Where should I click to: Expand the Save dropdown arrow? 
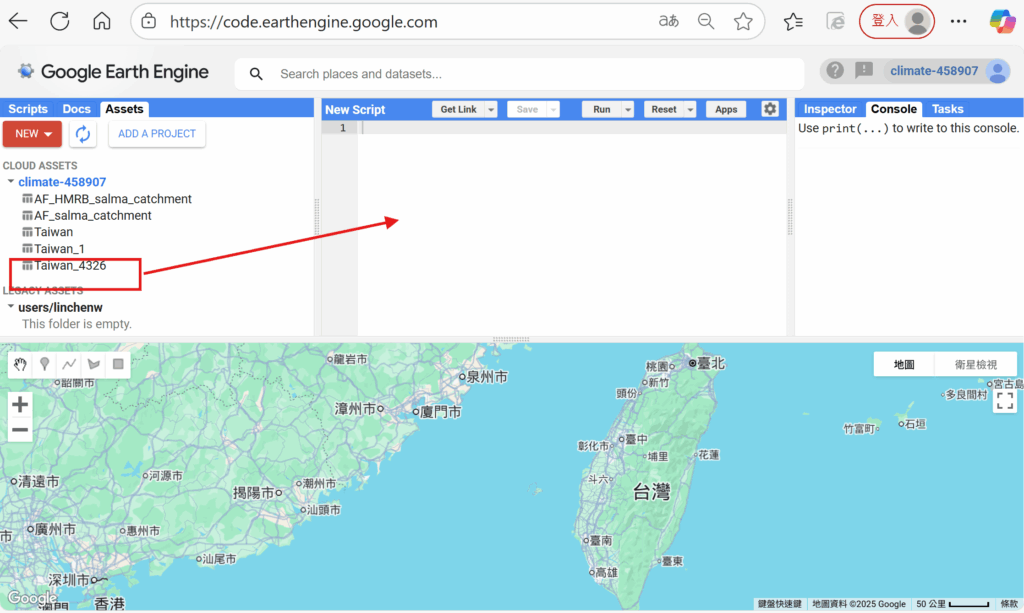[553, 110]
